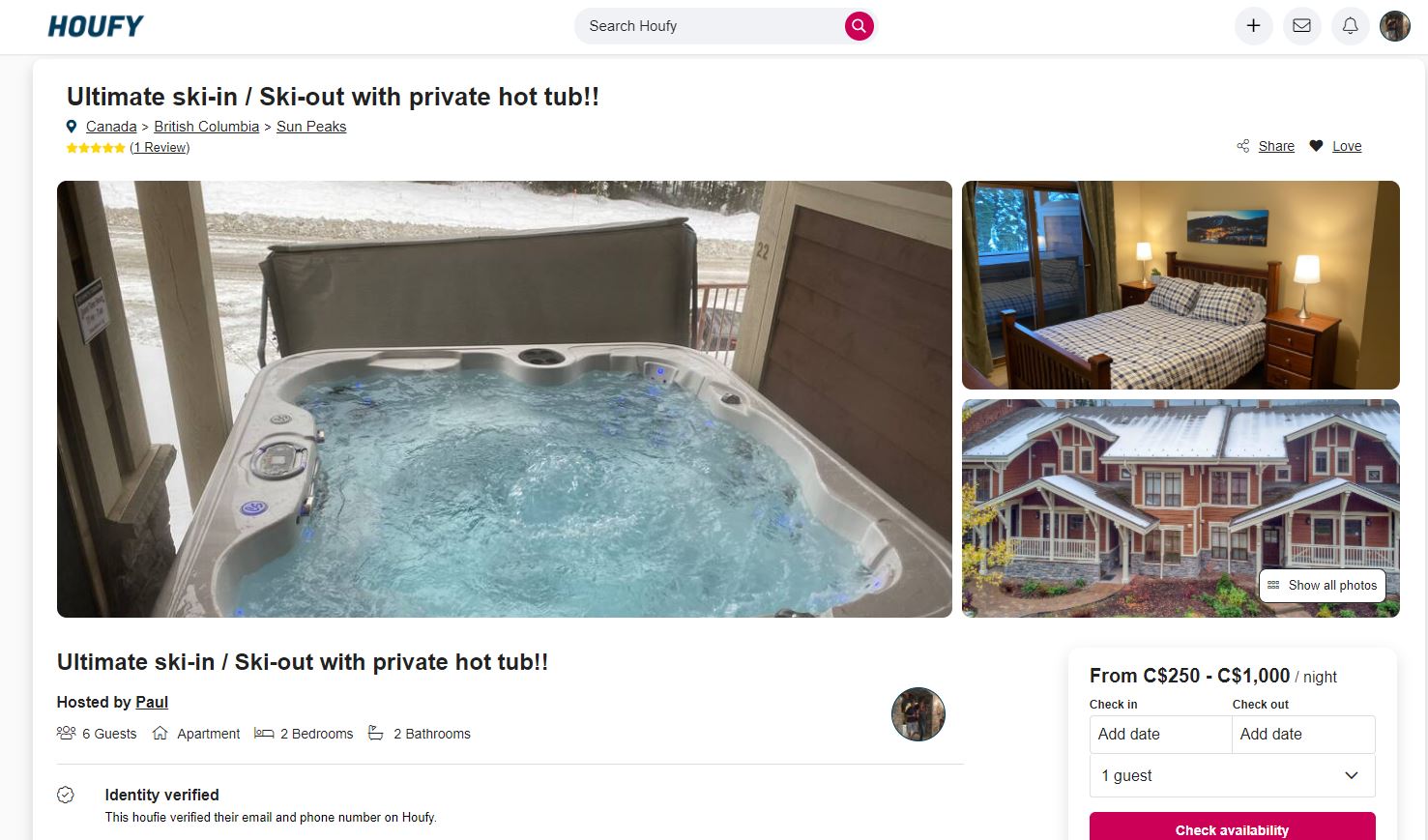Click the five-star rating icons
This screenshot has width=1428, height=840.
click(96, 148)
